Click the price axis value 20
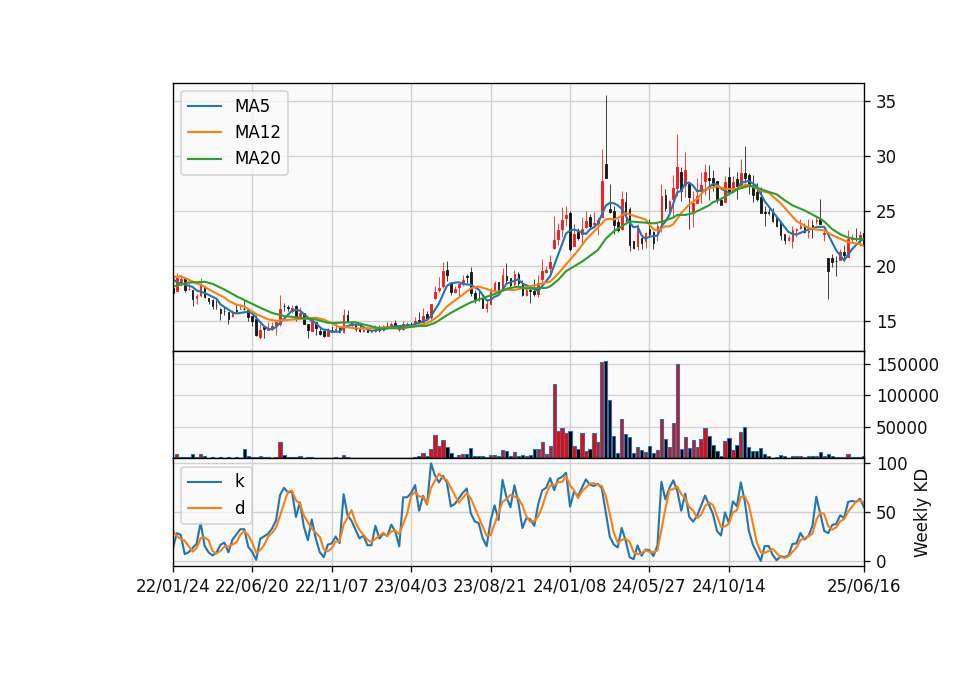The height and width of the screenshot is (690, 960). point(885,266)
